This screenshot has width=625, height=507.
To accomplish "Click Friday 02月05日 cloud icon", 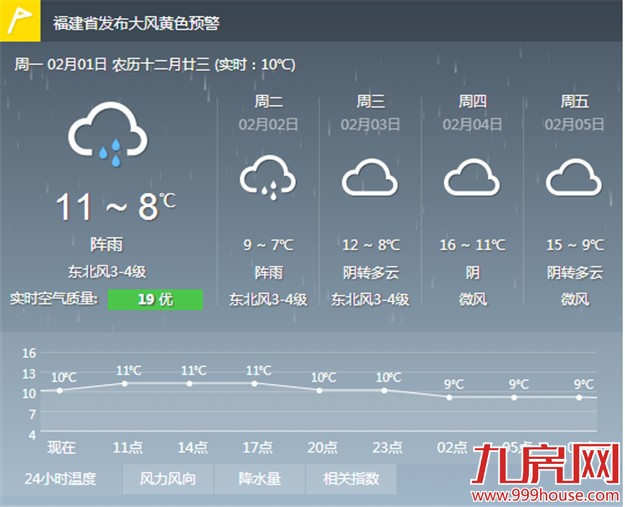I will tap(574, 177).
